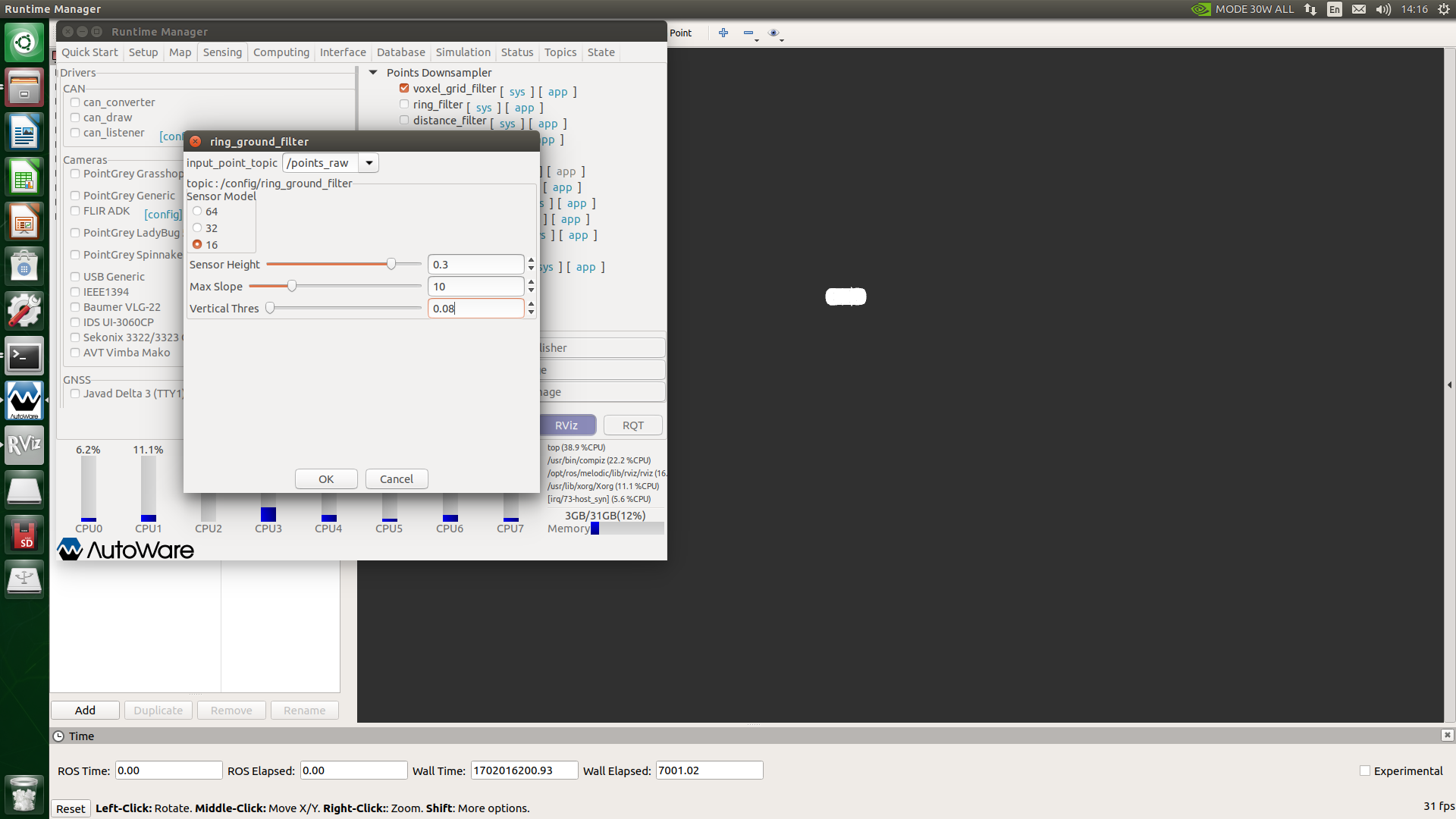Switch to the Simulation tab
This screenshot has height=819, width=1456.
point(463,52)
